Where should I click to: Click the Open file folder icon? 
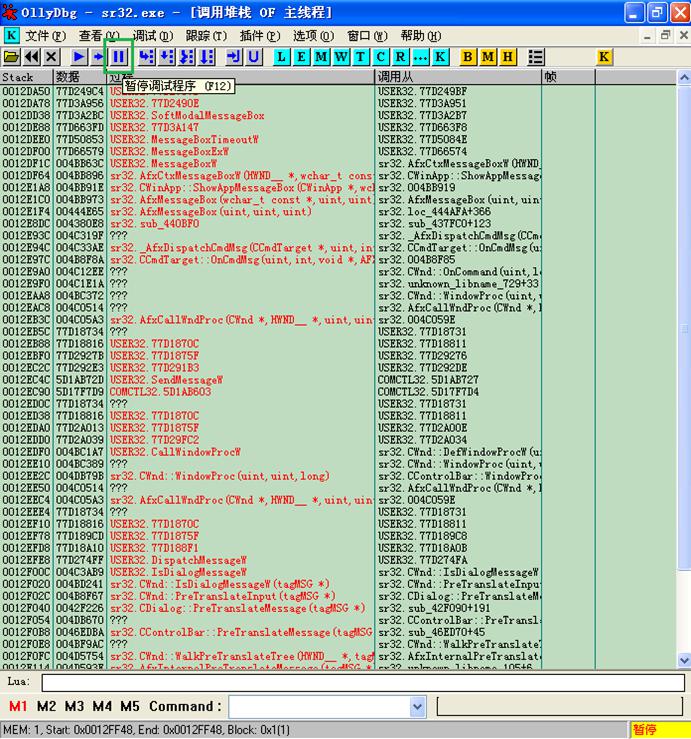point(11,57)
